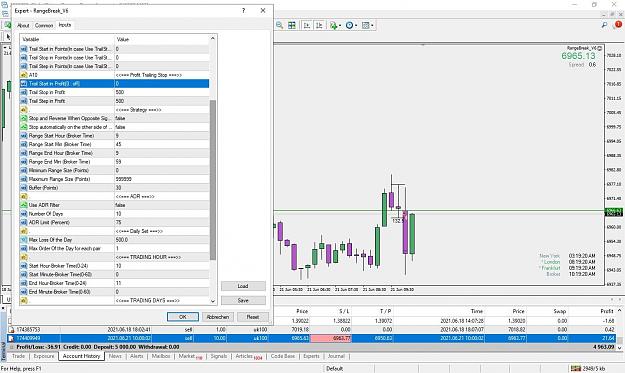Open the Trade tab in Terminal
Screen dimensions: 625x373
click(x=18, y=356)
